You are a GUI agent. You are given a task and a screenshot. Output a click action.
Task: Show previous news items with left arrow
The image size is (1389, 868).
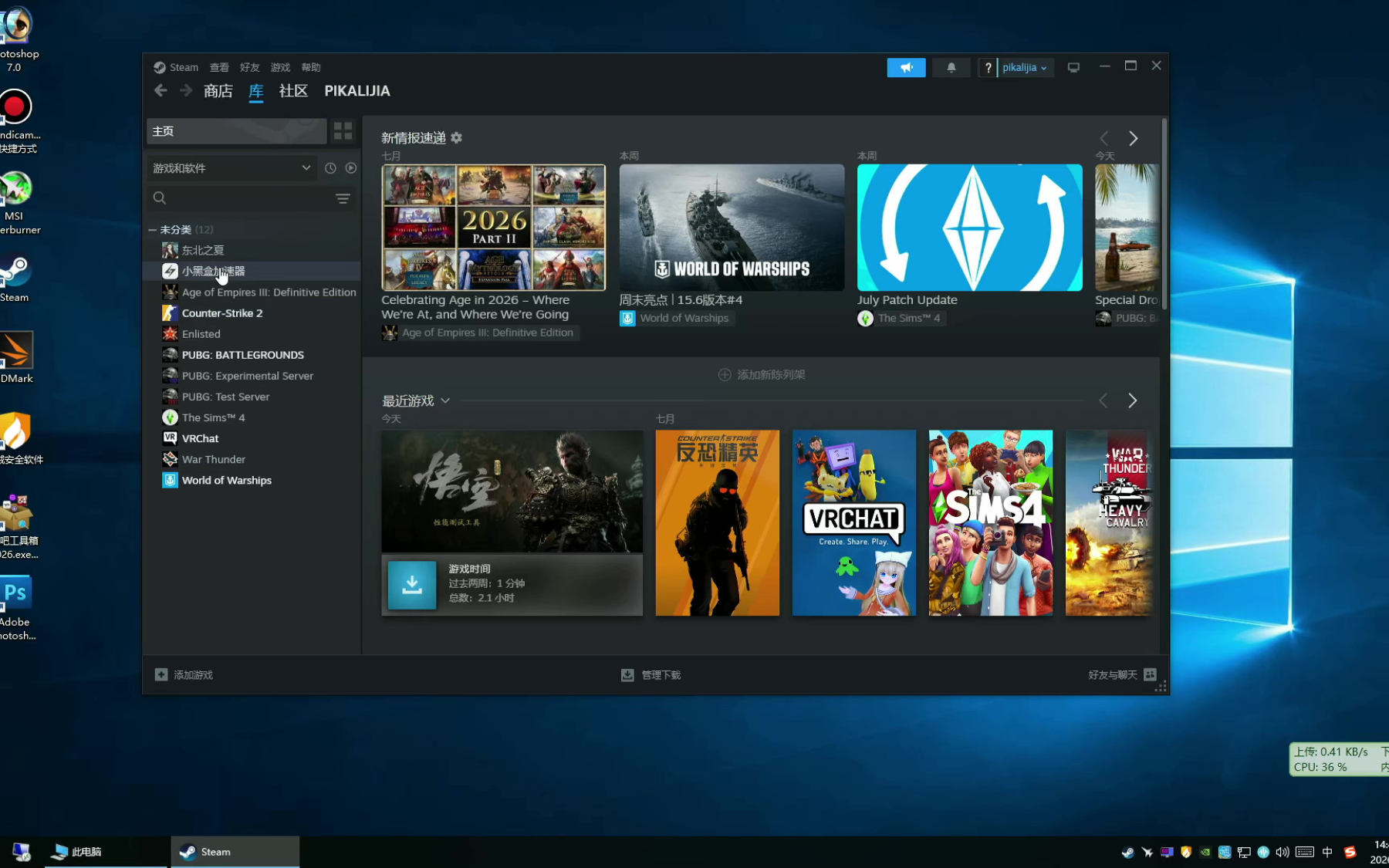1103,139
